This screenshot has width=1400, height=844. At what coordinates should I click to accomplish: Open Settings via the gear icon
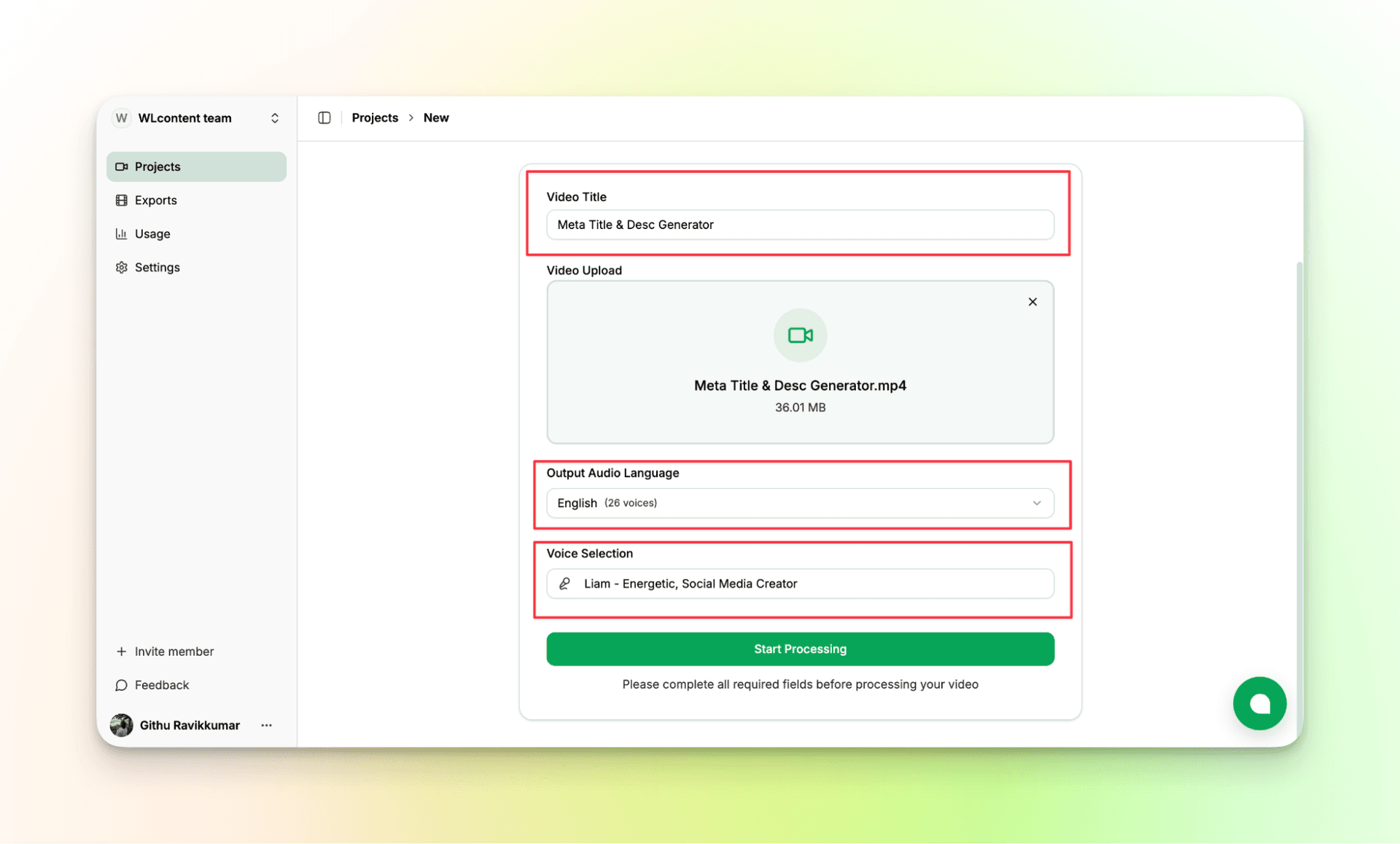121,267
